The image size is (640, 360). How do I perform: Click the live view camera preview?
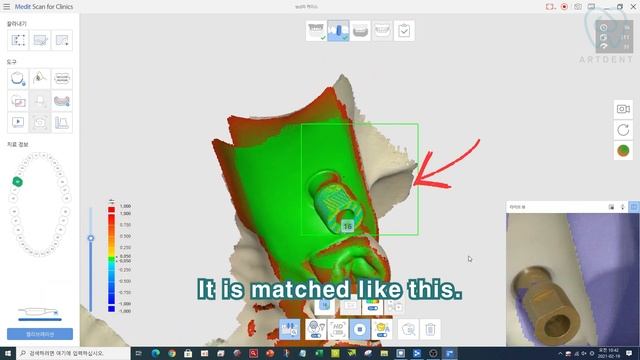(x=573, y=280)
